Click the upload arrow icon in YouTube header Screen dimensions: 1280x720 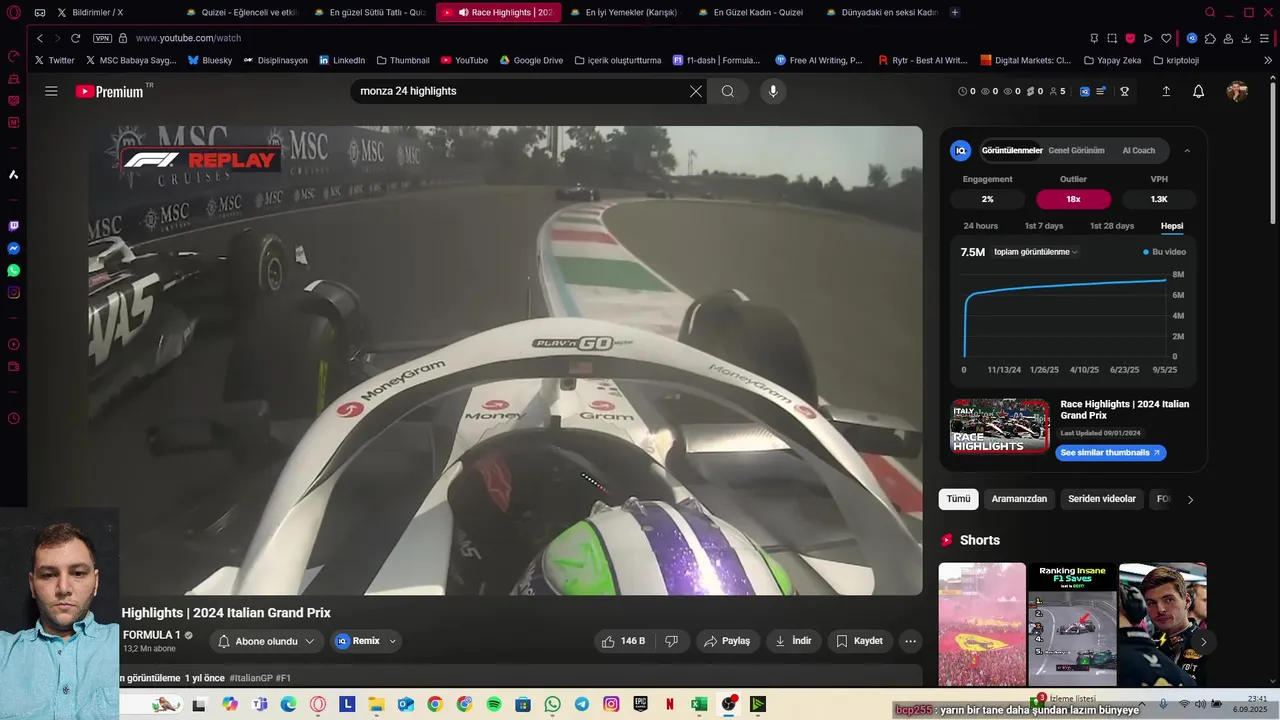[1166, 91]
